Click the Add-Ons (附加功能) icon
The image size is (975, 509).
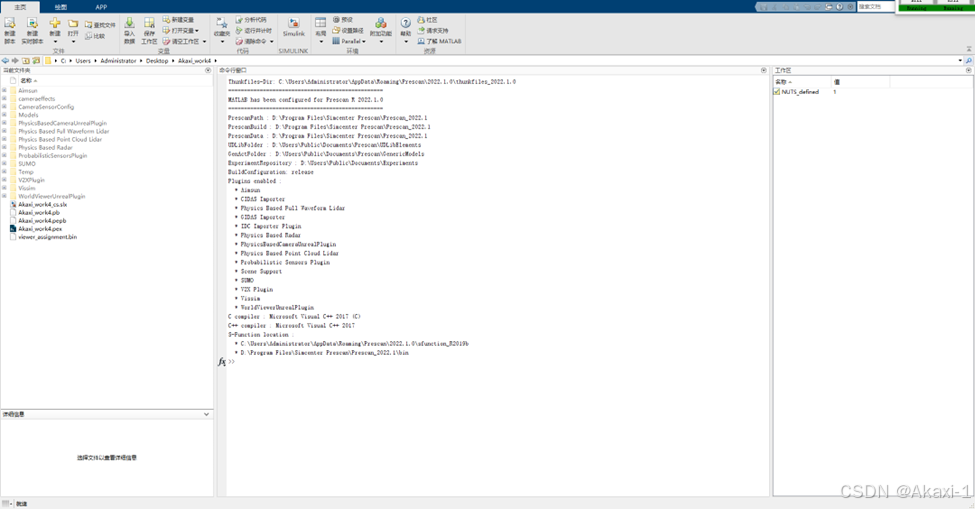(381, 24)
